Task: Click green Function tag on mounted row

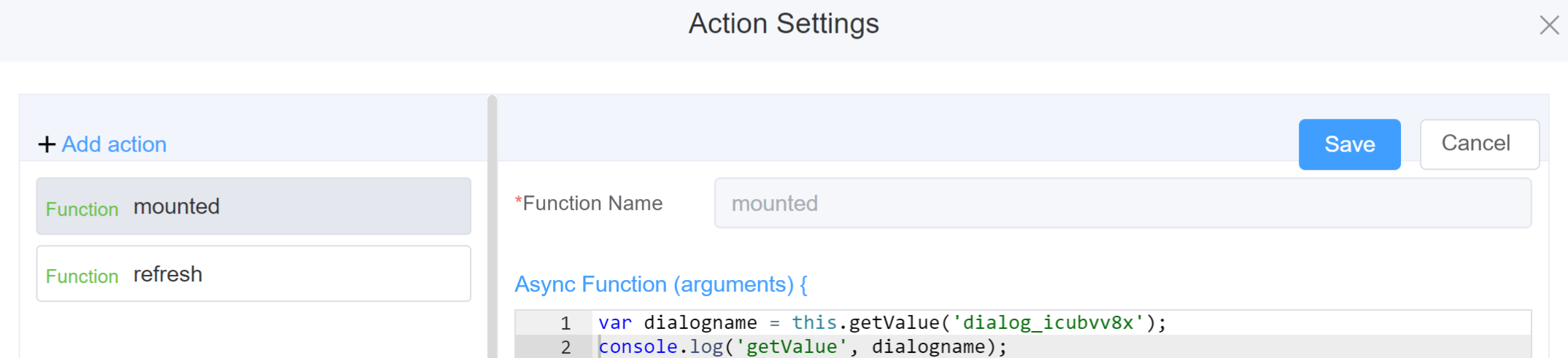Action: tap(82, 209)
